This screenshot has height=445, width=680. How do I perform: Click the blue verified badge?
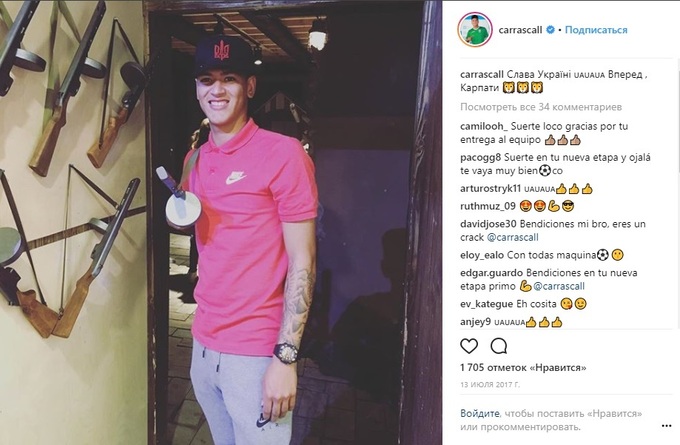(550, 30)
